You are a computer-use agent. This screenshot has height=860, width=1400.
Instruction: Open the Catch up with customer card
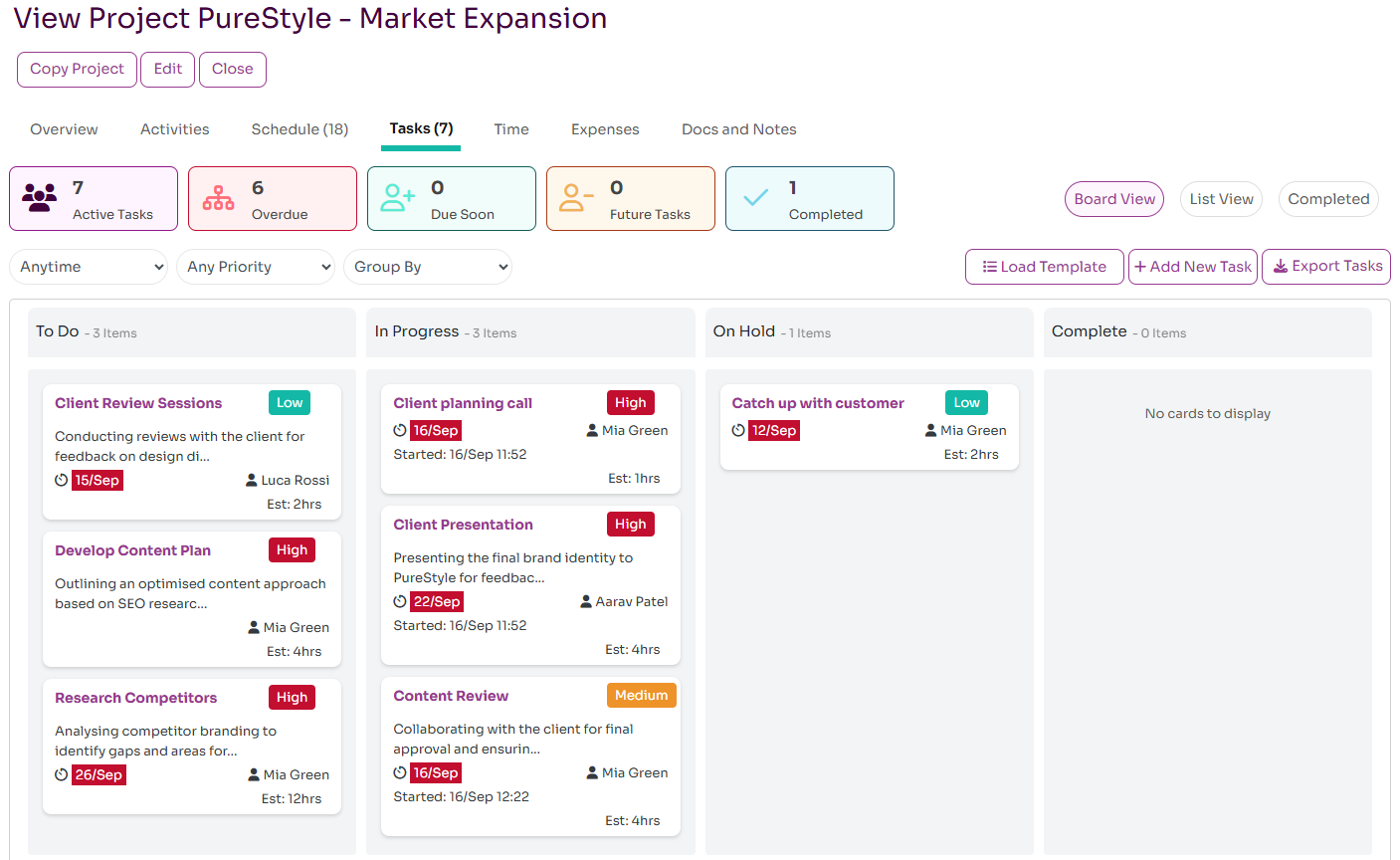(818, 403)
